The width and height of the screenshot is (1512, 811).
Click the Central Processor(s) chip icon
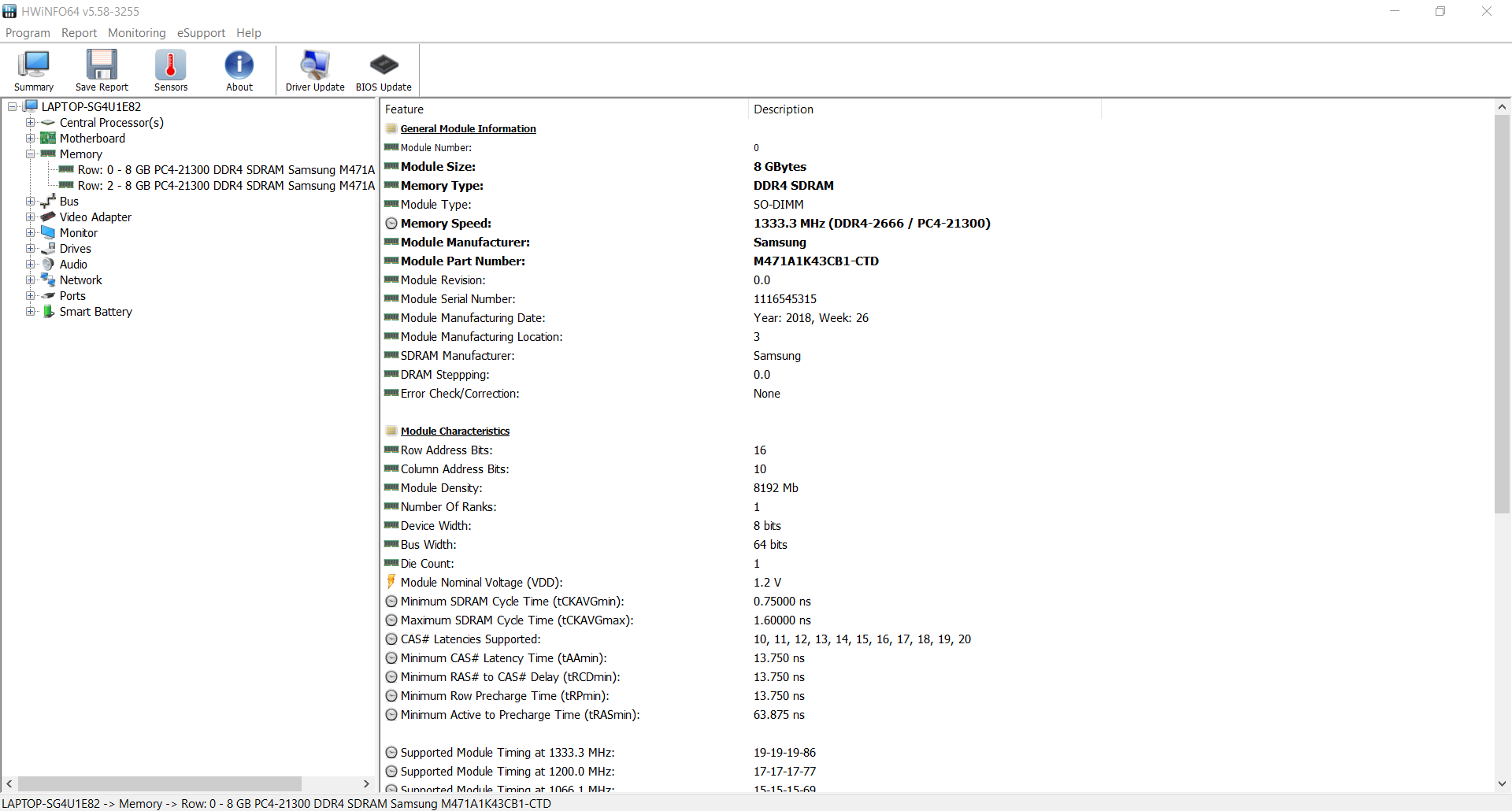click(x=48, y=122)
